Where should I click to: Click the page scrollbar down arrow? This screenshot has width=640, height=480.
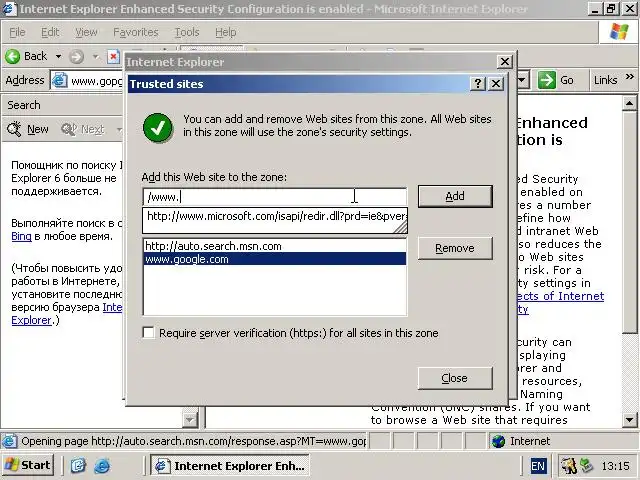[629, 420]
